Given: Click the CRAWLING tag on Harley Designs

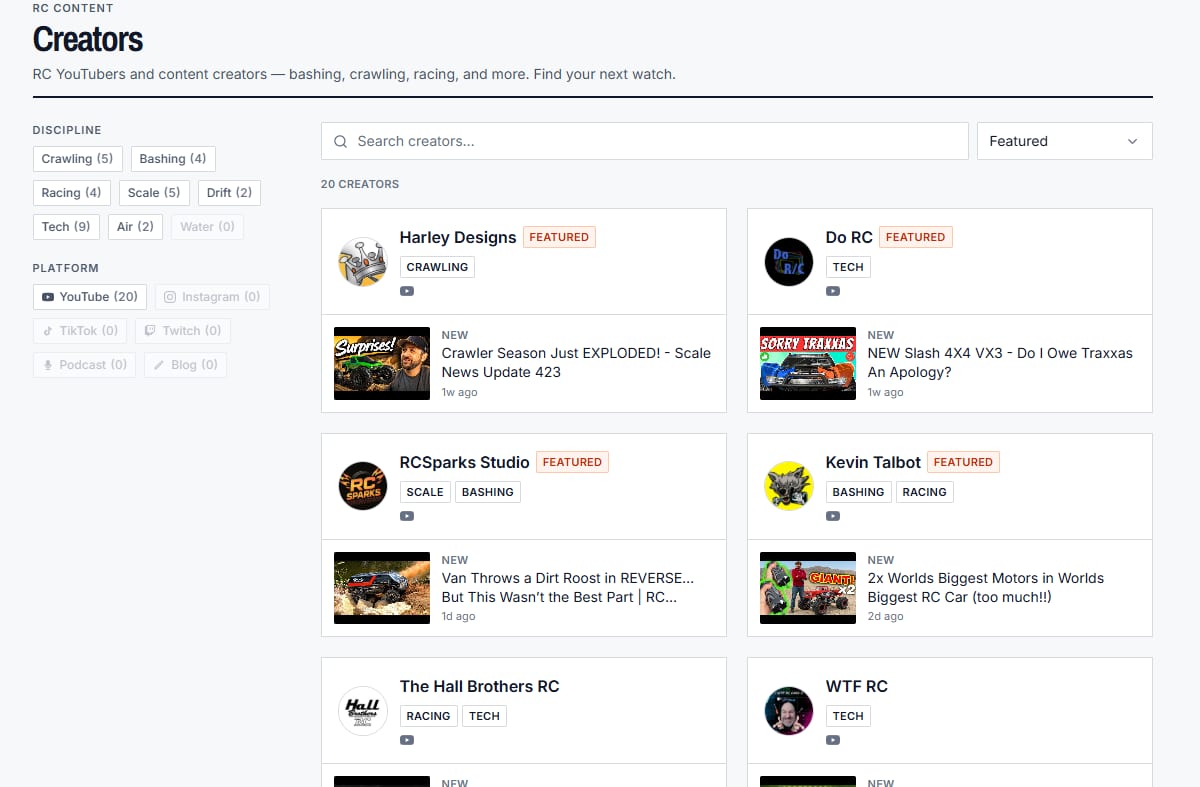Looking at the screenshot, I should tap(437, 267).
